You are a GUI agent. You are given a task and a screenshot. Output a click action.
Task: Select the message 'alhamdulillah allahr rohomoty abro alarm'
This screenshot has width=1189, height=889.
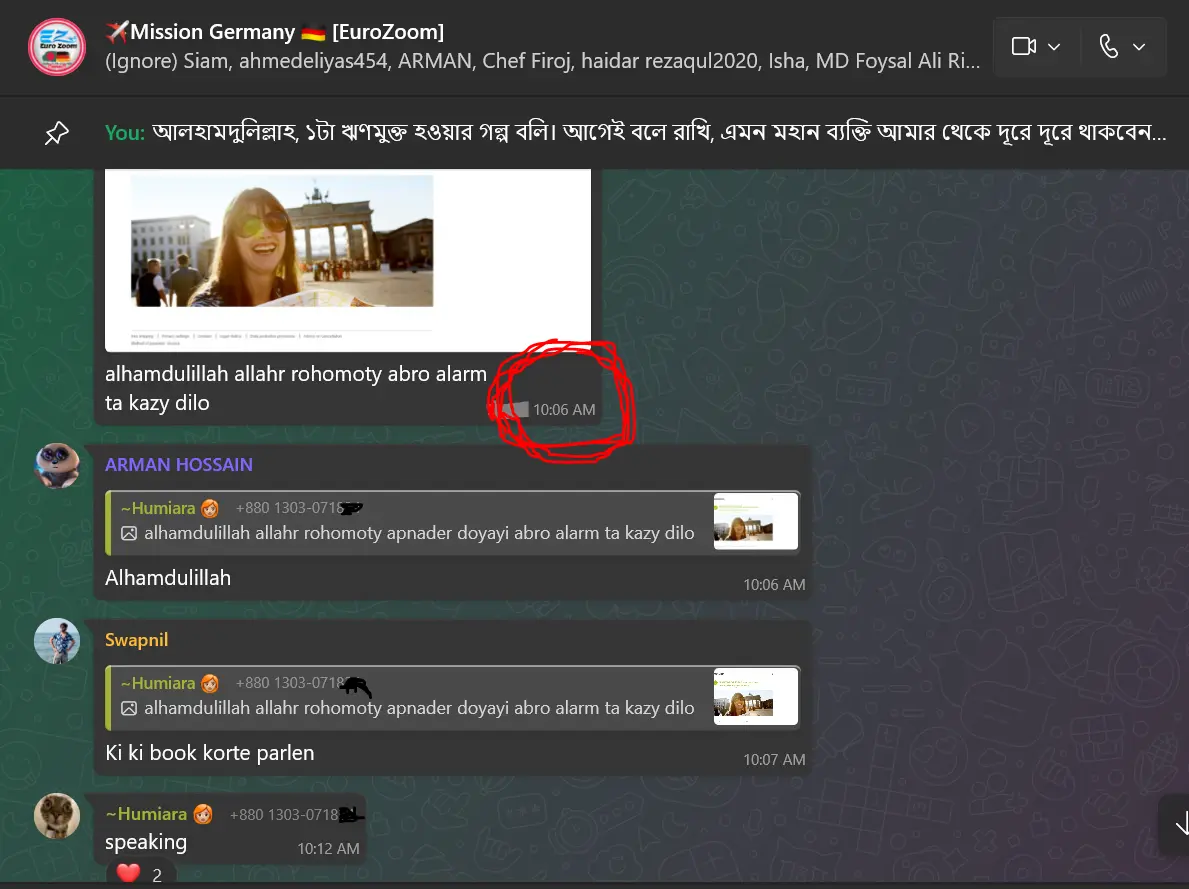click(296, 388)
